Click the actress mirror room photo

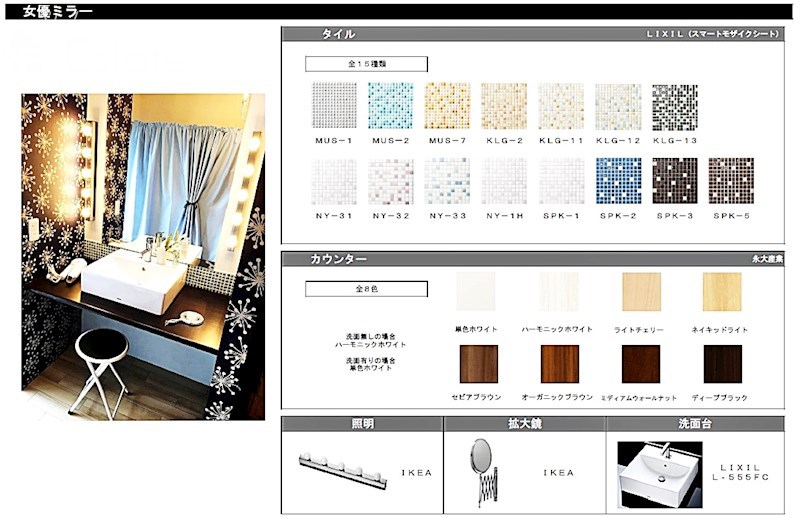[x=143, y=256]
